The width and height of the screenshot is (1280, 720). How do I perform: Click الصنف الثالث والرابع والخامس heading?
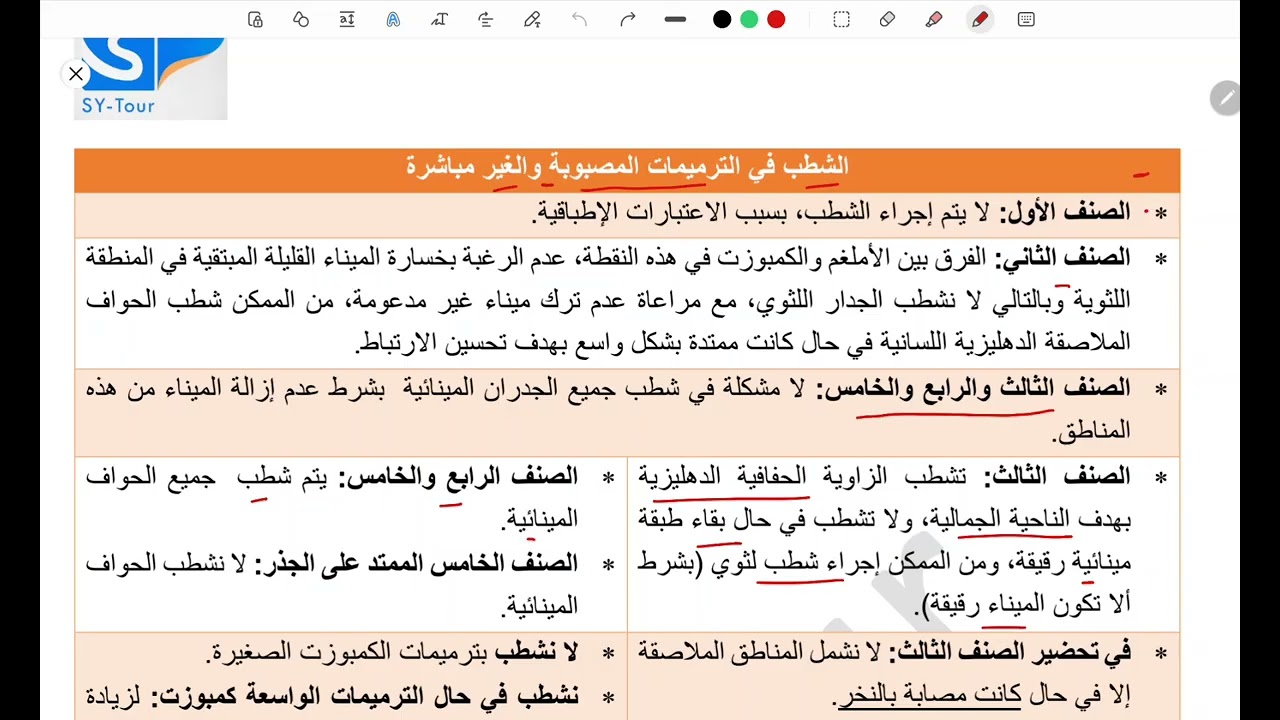pyautogui.click(x=973, y=388)
